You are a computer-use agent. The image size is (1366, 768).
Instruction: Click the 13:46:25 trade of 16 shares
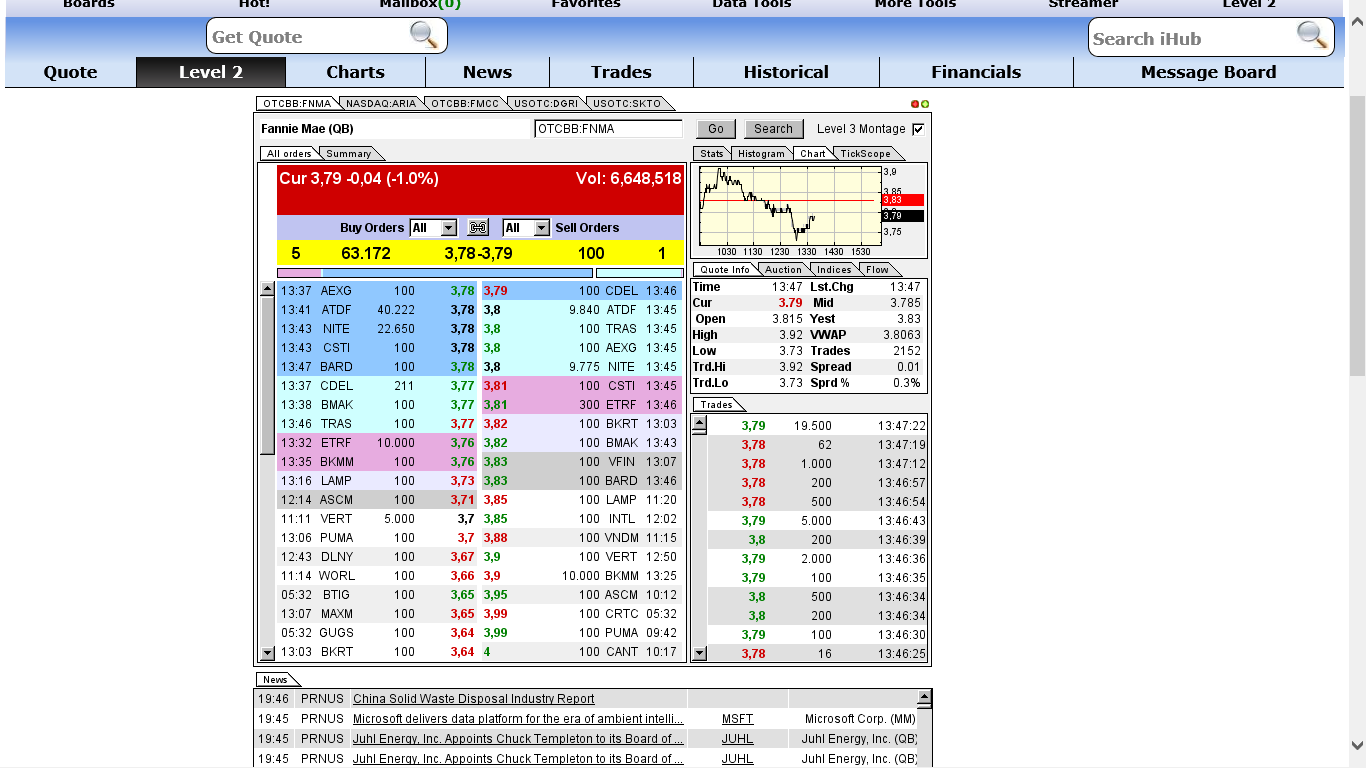(818, 654)
